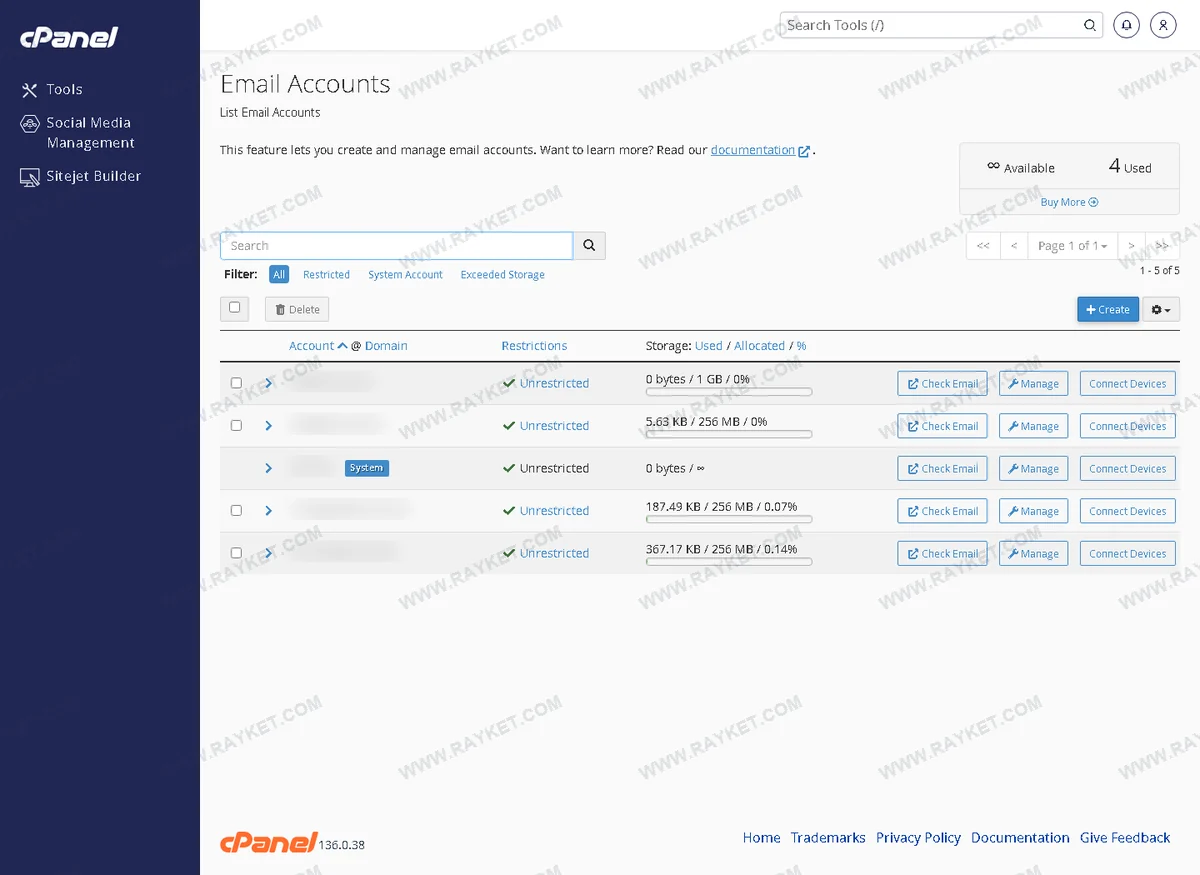Expand the 367.17 KB account row
Image resolution: width=1200 pixels, height=875 pixels.
point(268,553)
